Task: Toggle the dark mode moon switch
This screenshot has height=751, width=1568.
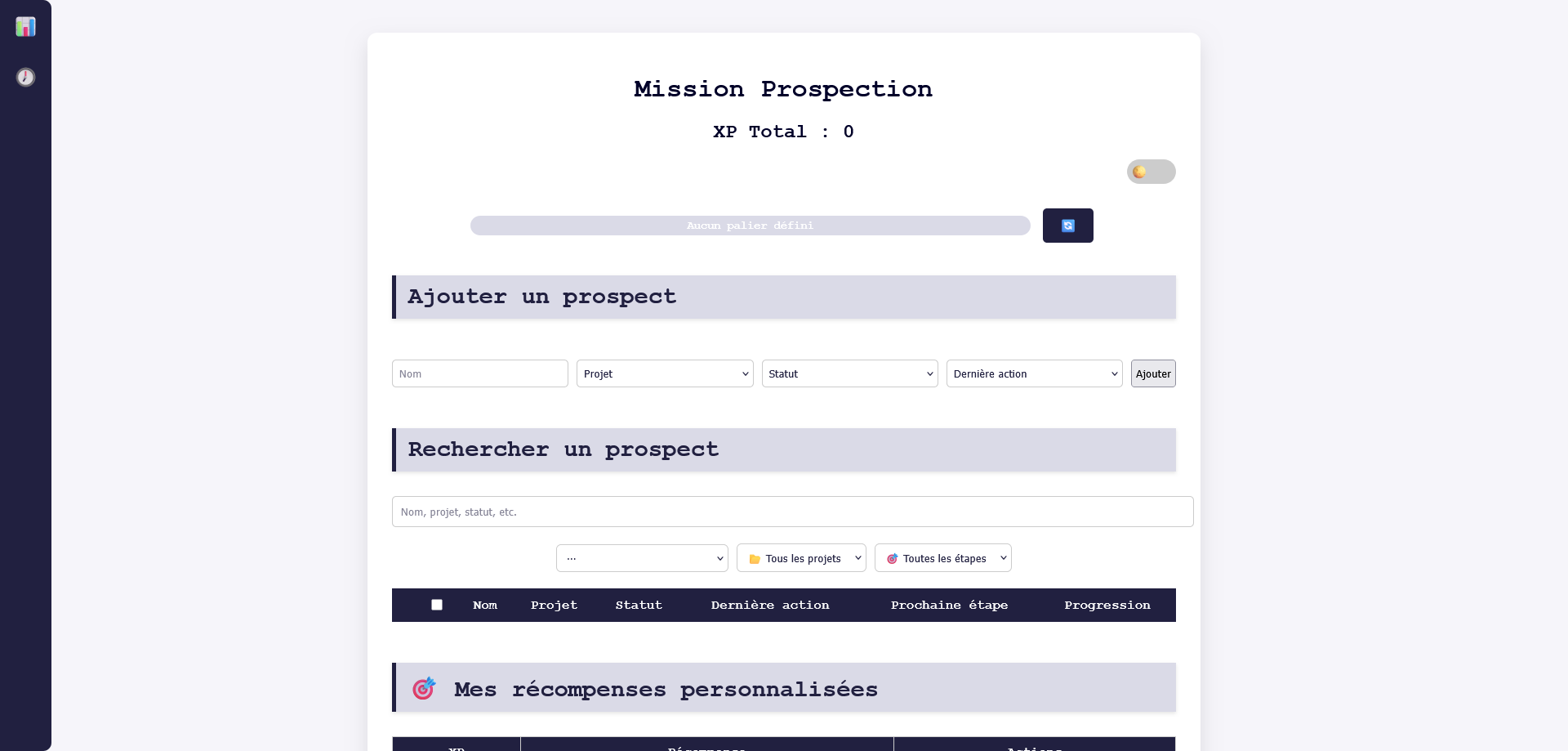Action: click(1151, 172)
